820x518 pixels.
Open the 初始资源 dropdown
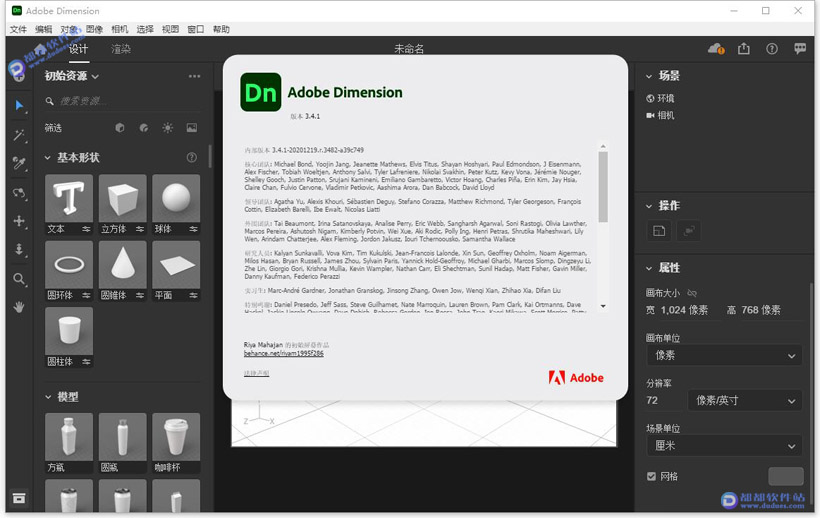(72, 76)
